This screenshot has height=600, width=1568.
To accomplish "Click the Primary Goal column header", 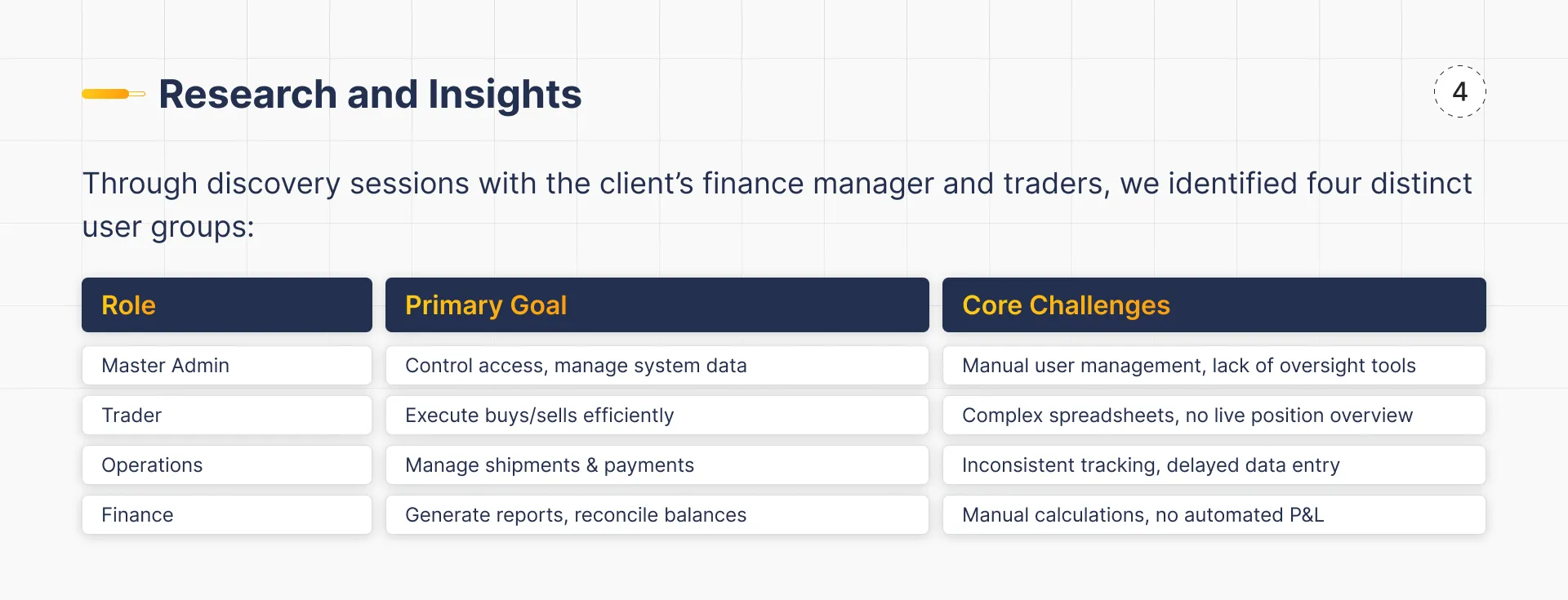I will 657,305.
